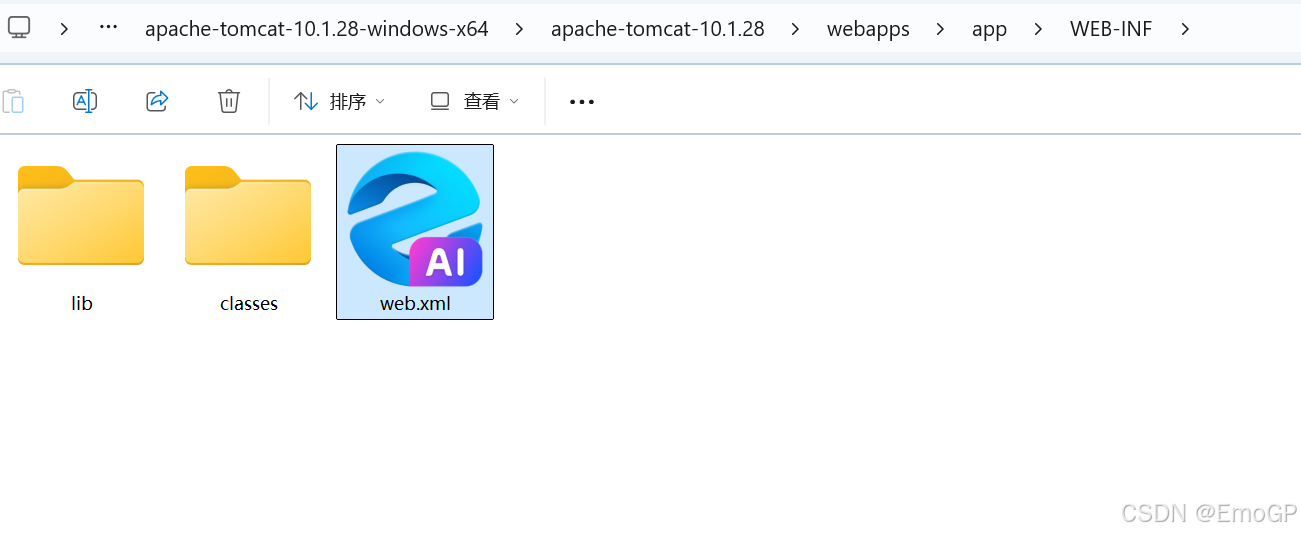Expand chevron after WEB-INF breadcrumb

point(1185,29)
